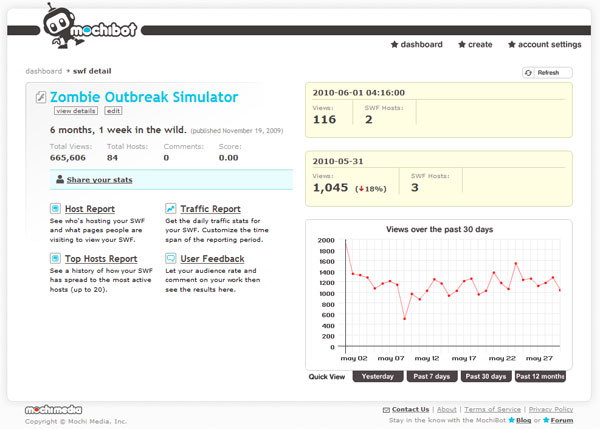Click the Total Views value 665,606
This screenshot has height=429, width=600.
coord(68,158)
